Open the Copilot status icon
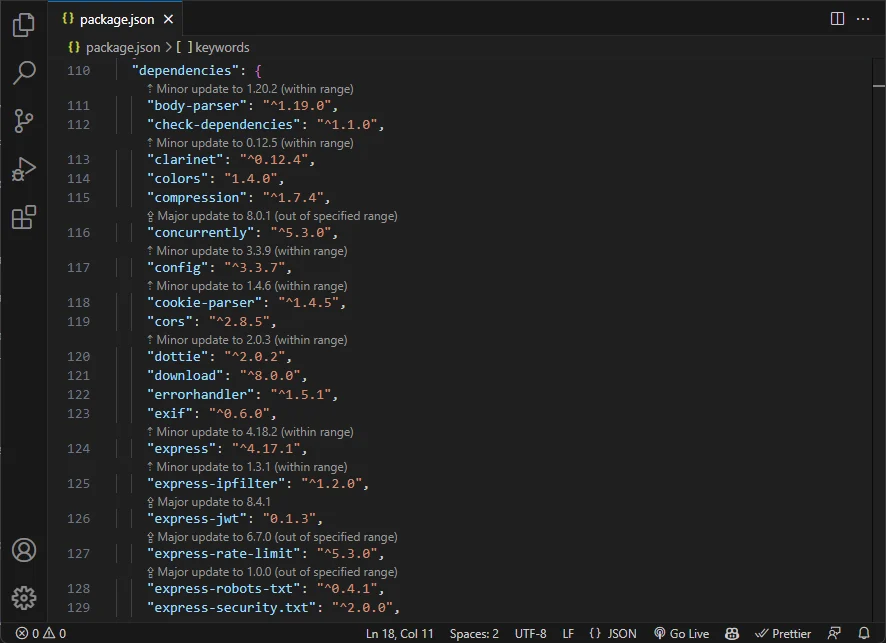Screen dimensions: 886x643 (732, 633)
